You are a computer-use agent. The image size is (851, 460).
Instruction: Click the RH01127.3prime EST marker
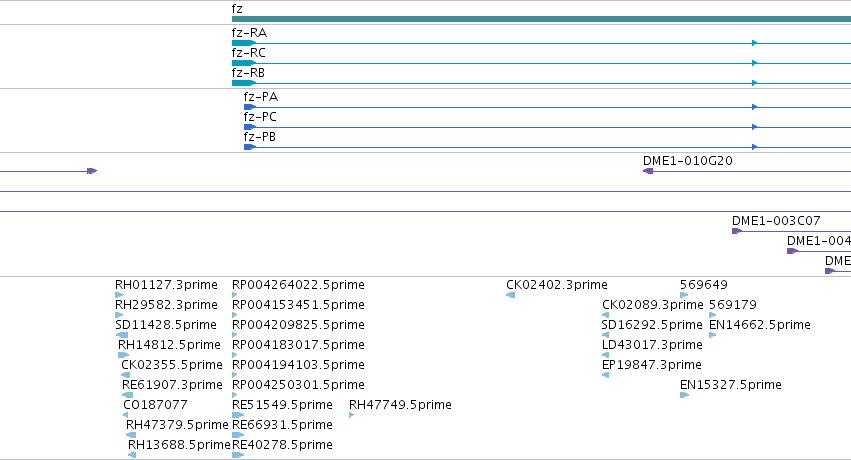tap(119, 295)
